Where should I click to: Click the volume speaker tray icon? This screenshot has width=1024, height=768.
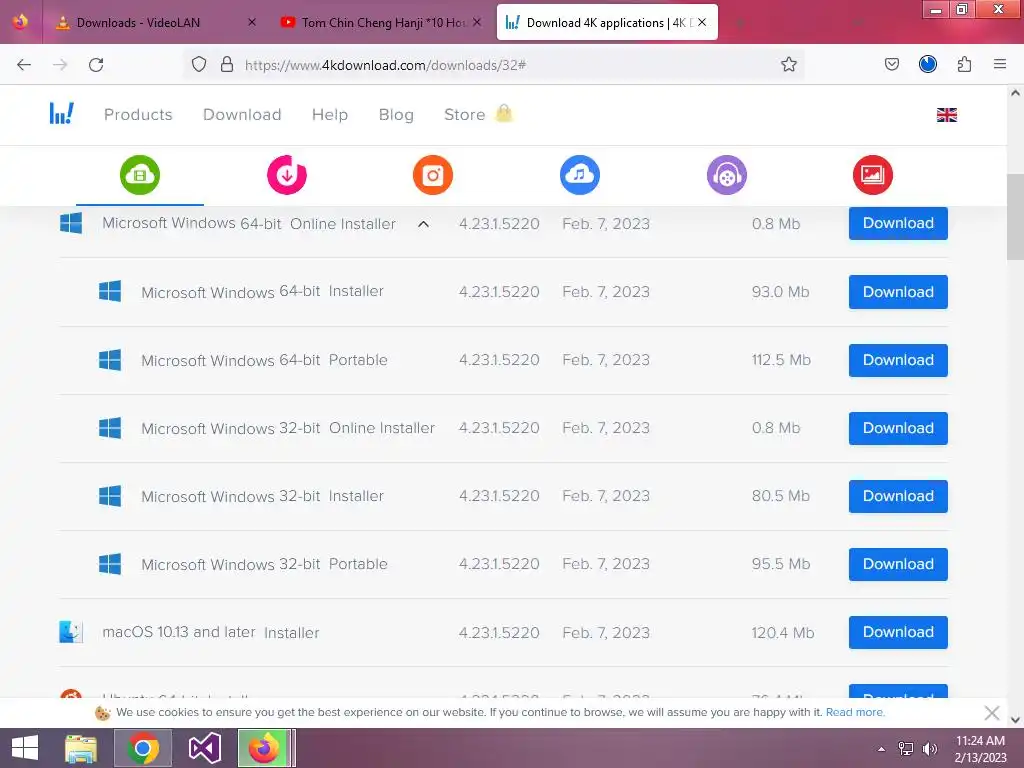click(930, 749)
